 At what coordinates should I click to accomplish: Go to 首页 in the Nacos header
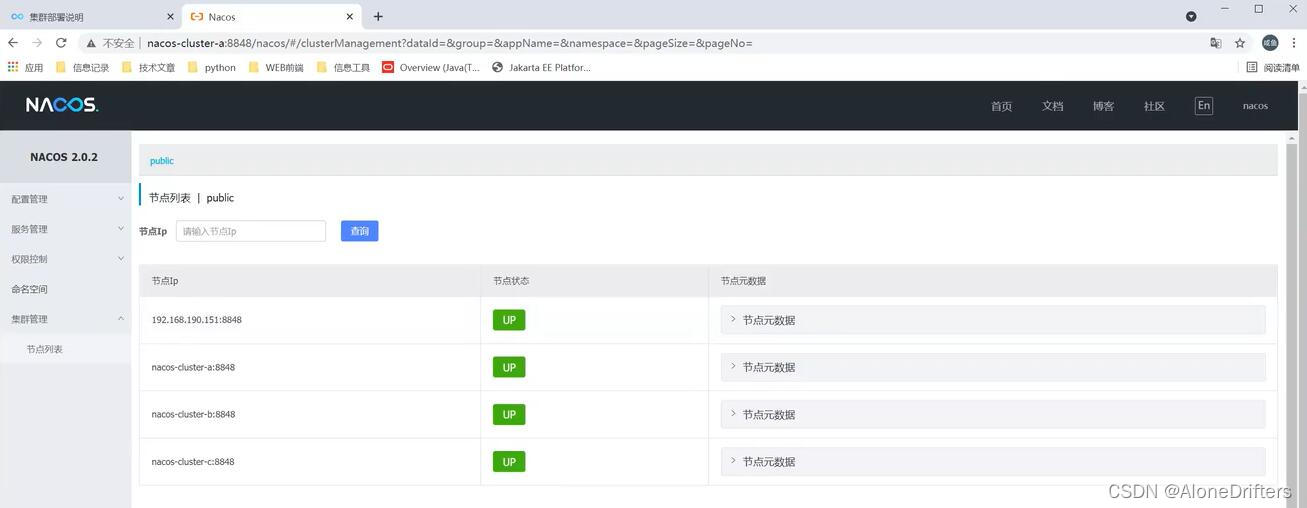pos(1001,106)
